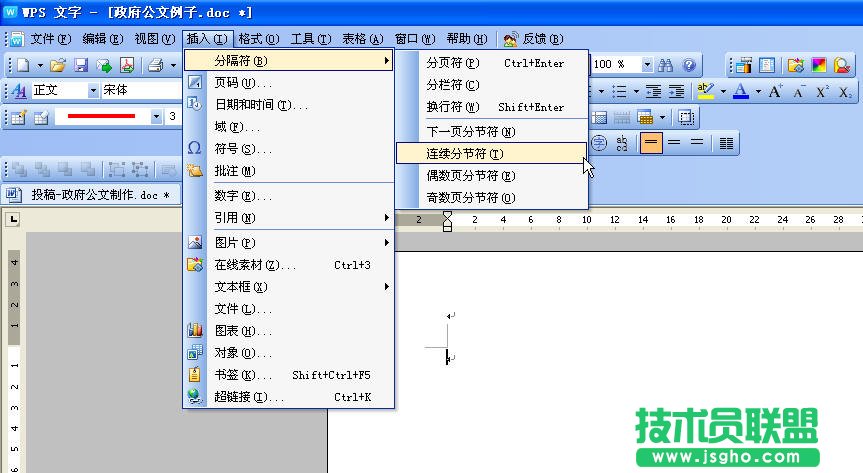This screenshot has height=473, width=863.
Task: Choose 连续分节符 (T) in the submenu
Action: point(491,154)
